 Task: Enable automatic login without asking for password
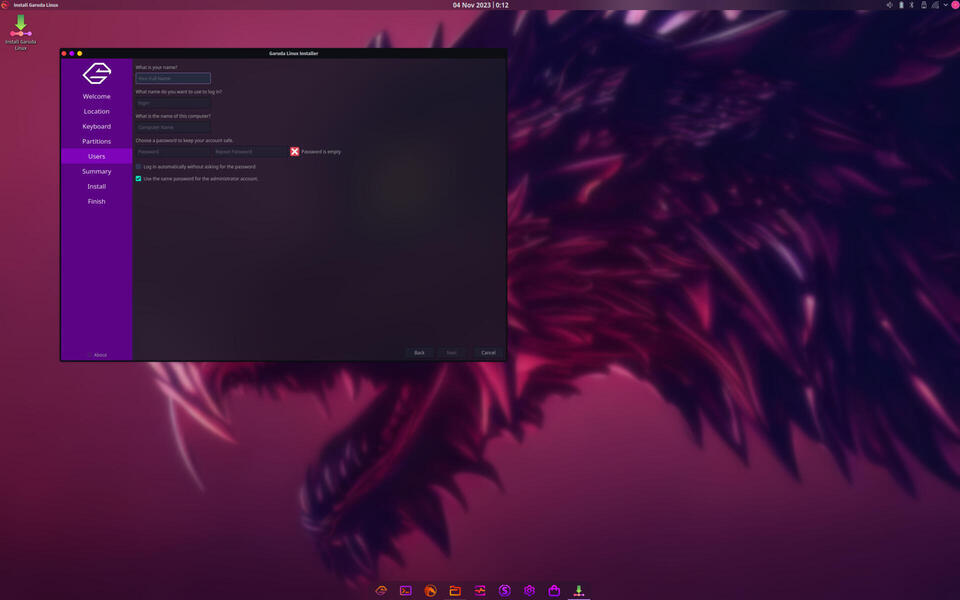pyautogui.click(x=138, y=167)
